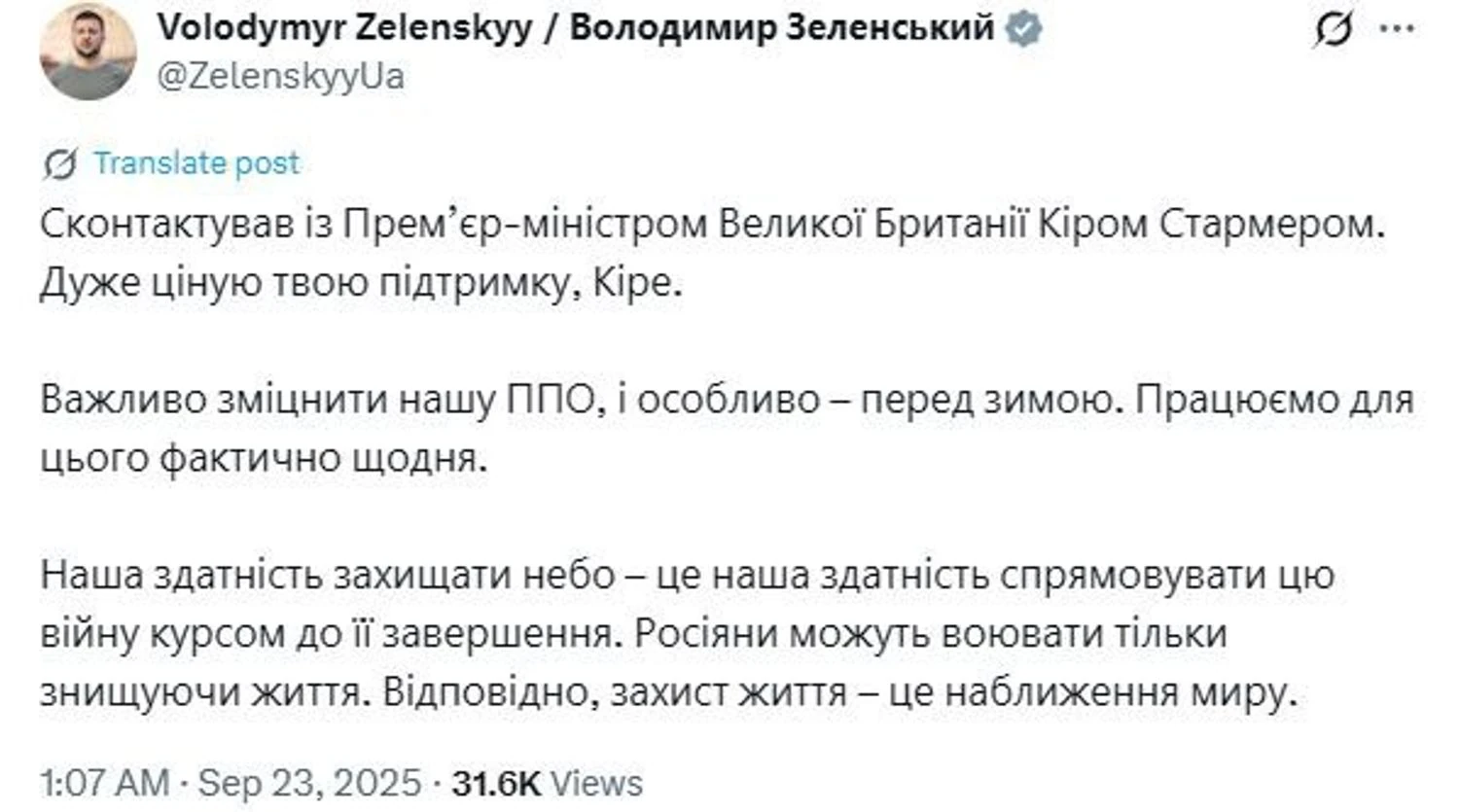Click the display name Volodymyr Zelenskyy
Image resolution: width=1459 pixels, height=812 pixels.
click(x=344, y=28)
